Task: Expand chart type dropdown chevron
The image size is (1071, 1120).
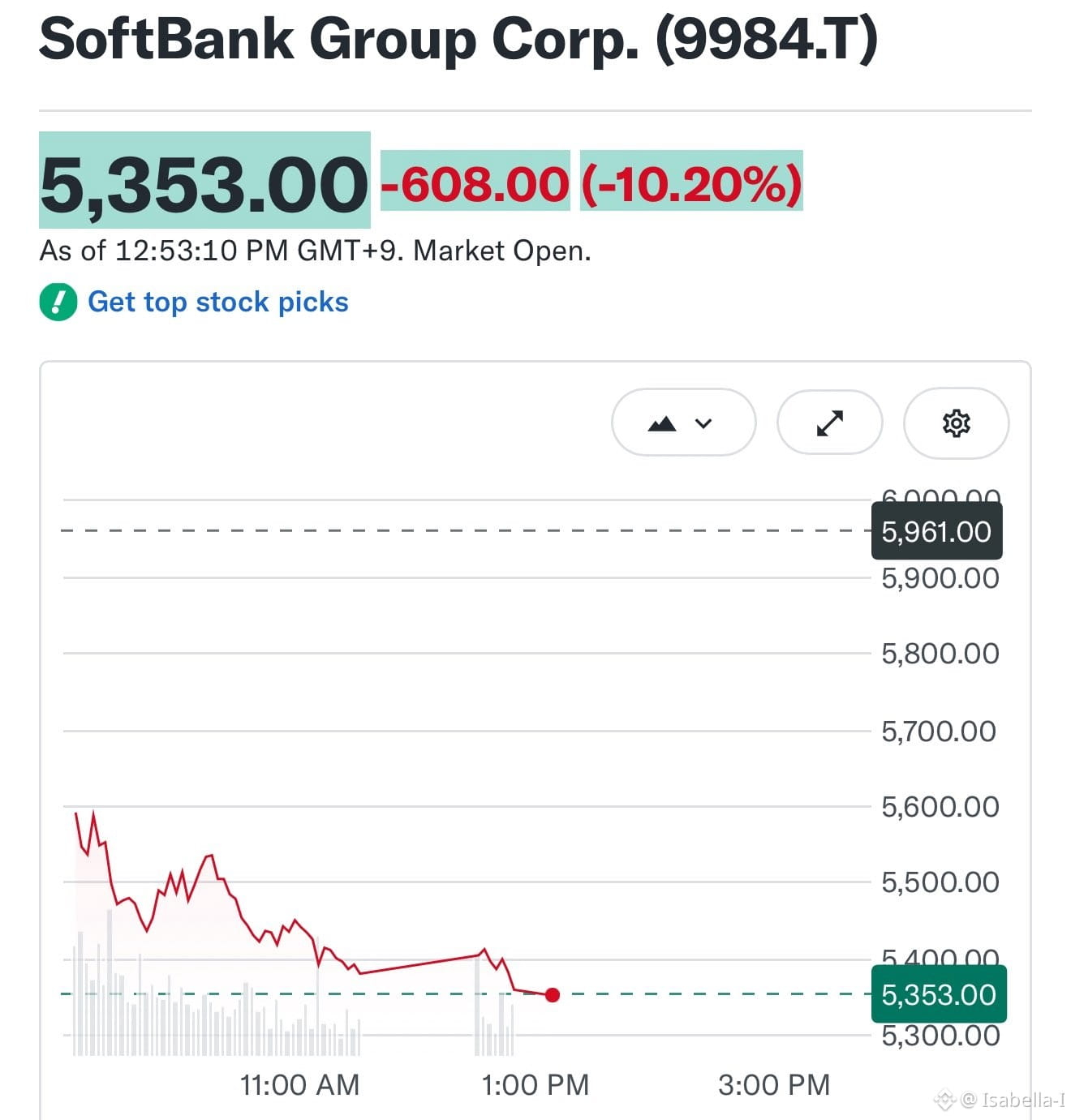Action: click(703, 423)
